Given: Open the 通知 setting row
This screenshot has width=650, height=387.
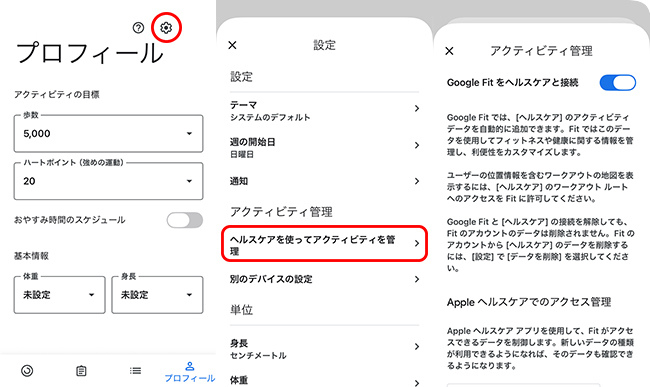Looking at the screenshot, I should pos(325,181).
